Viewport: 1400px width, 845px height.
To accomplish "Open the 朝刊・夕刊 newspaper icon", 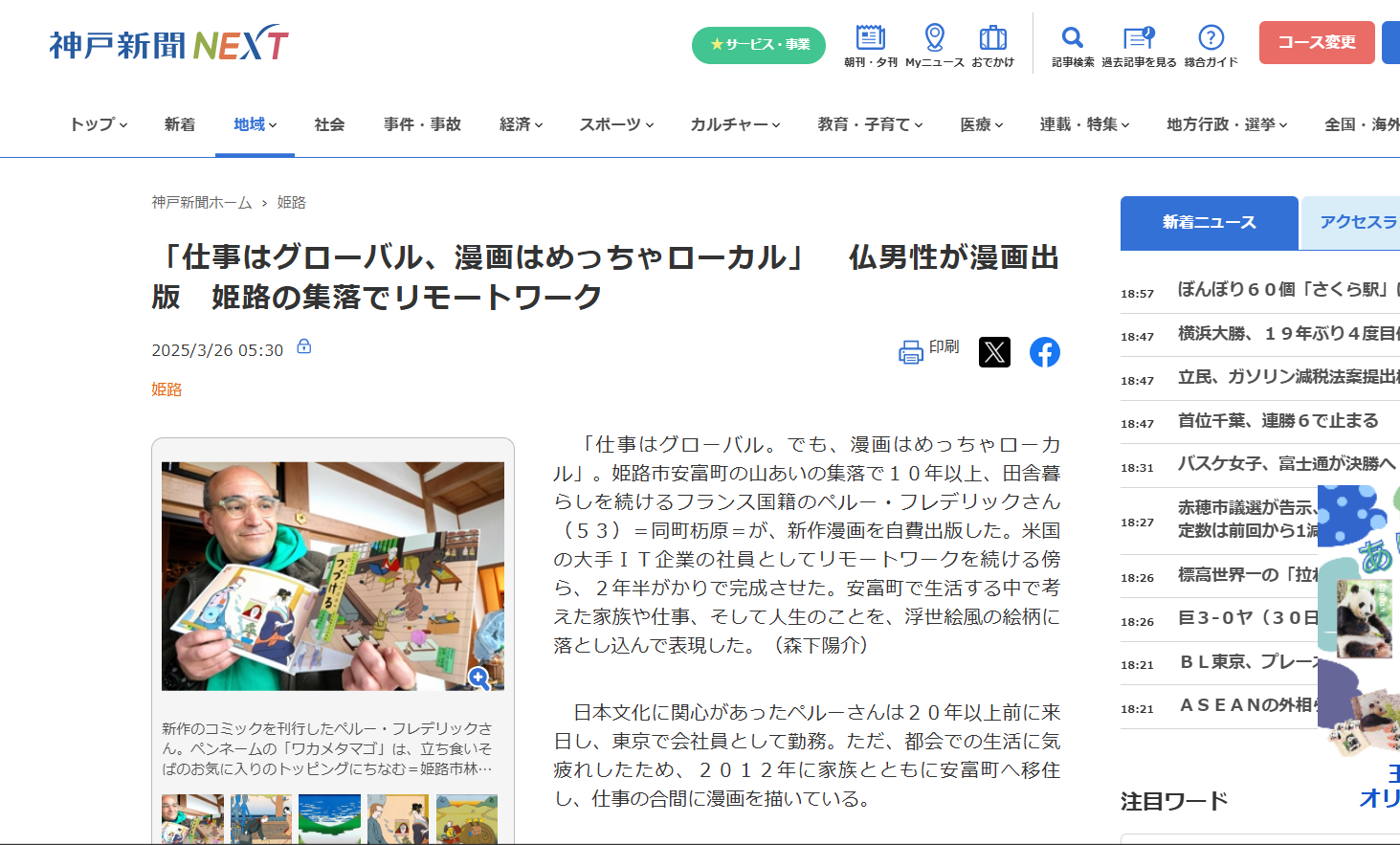I will pos(870,38).
